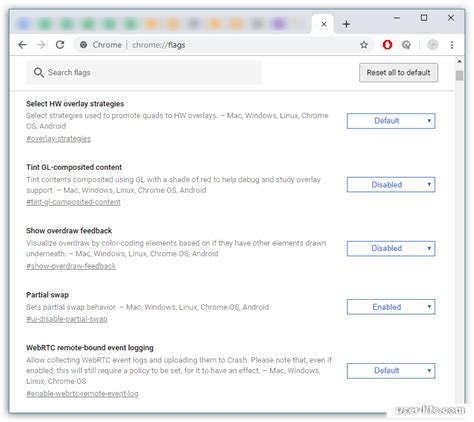Click the chrome://flags address bar

point(217,45)
